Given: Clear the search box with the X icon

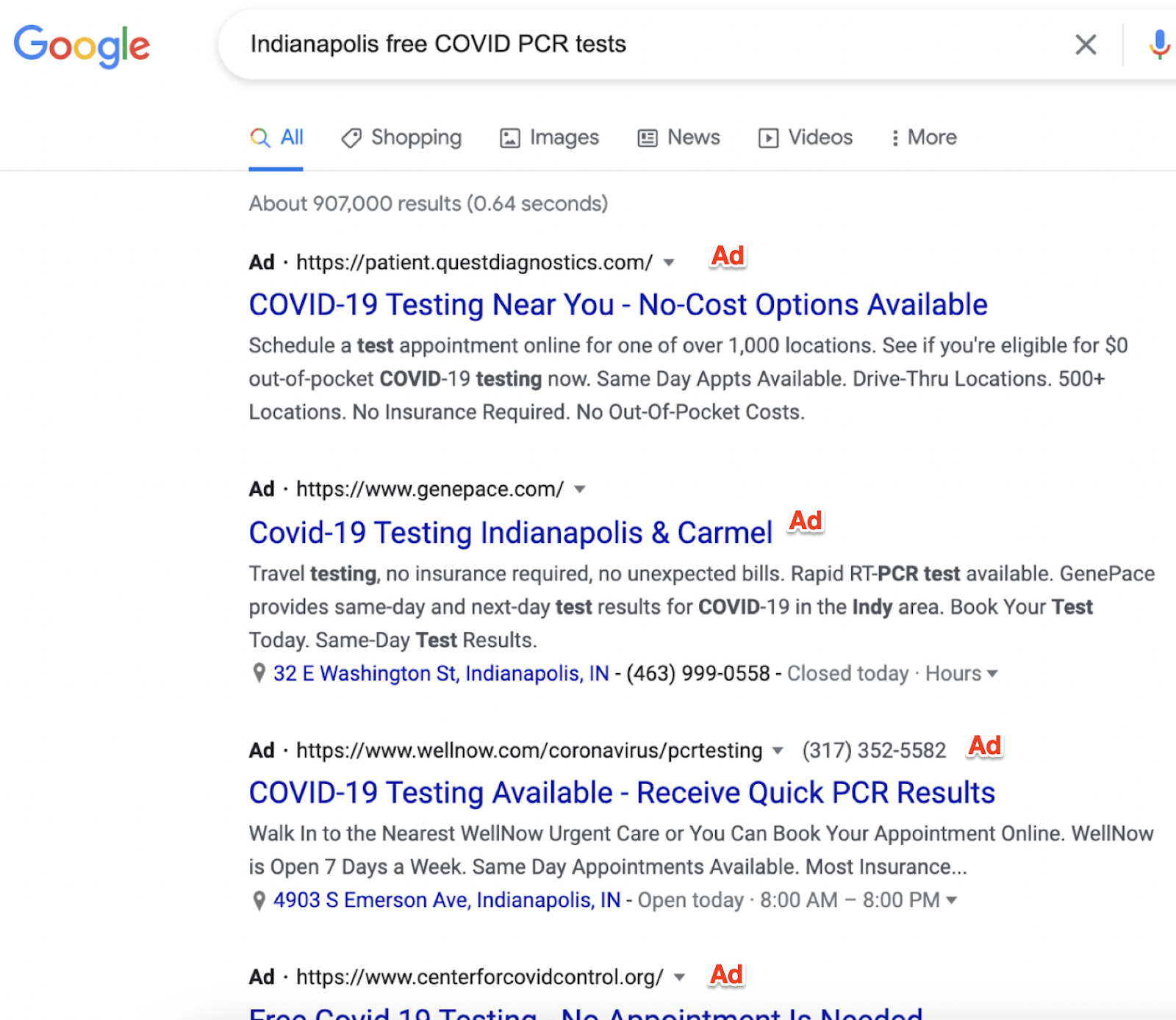Looking at the screenshot, I should (1086, 44).
